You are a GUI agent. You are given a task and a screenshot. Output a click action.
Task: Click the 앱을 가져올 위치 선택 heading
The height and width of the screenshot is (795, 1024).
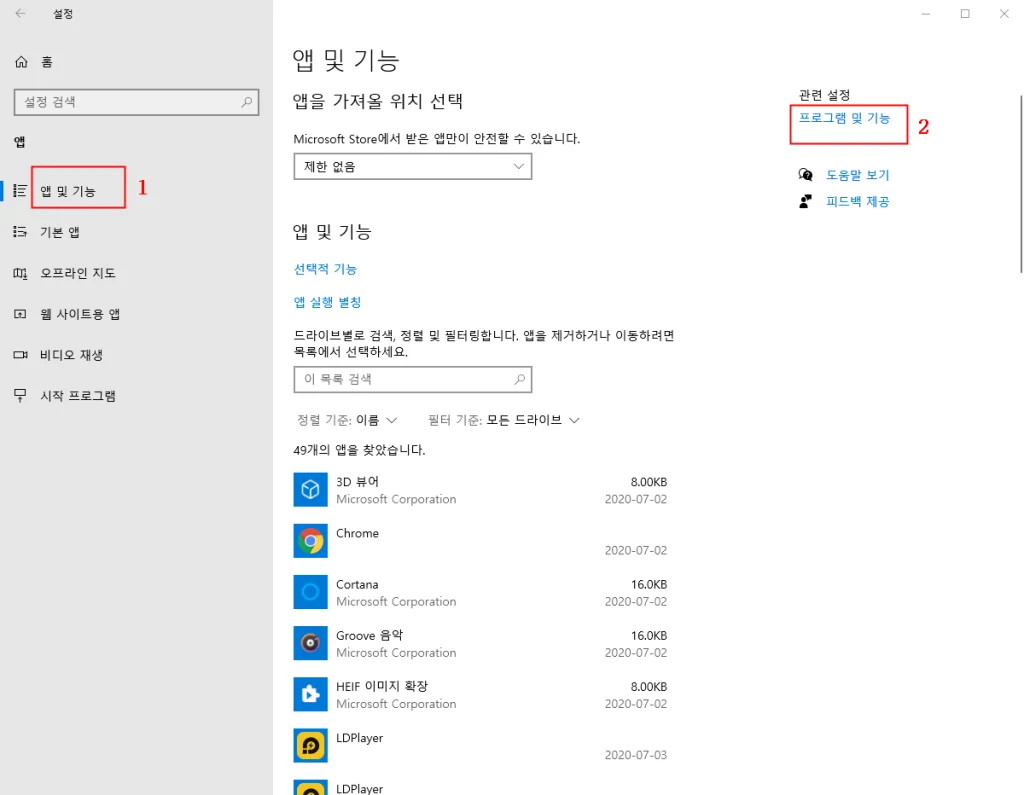pos(378,101)
